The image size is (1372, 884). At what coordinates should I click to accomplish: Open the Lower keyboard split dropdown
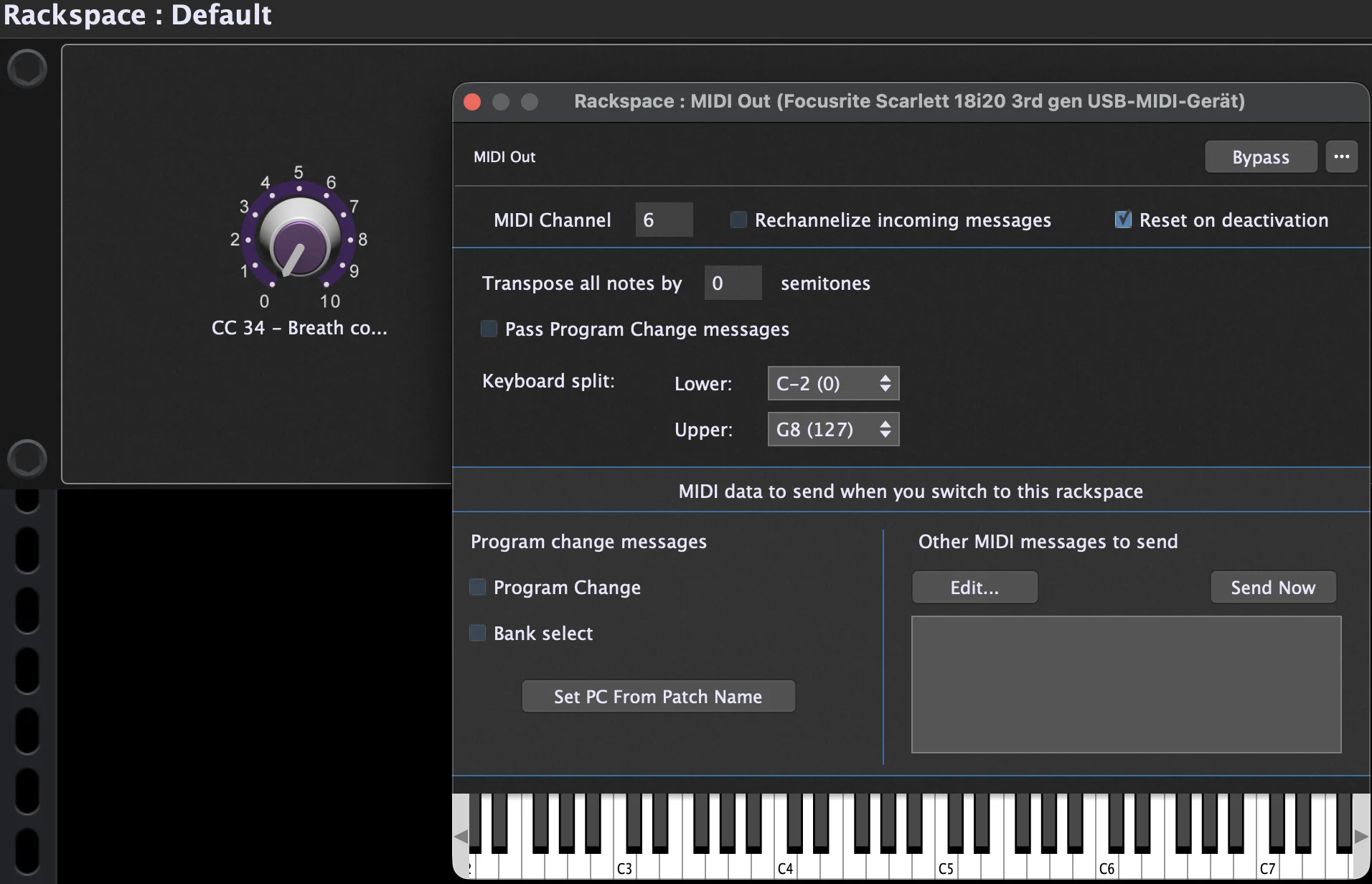point(833,383)
